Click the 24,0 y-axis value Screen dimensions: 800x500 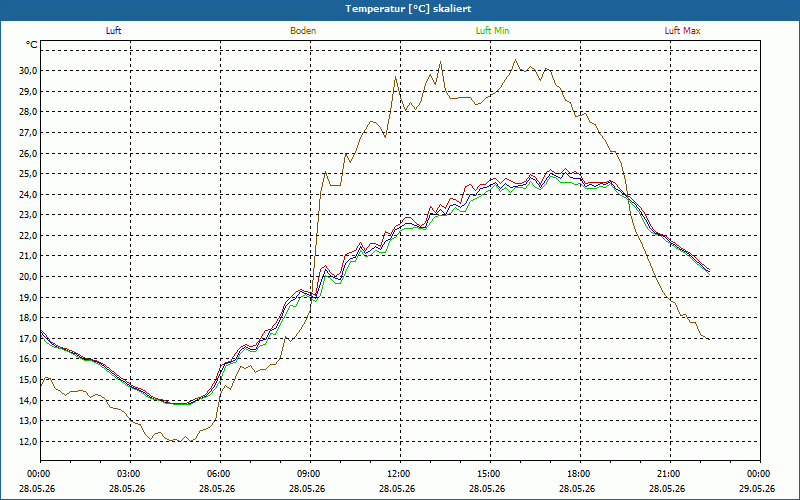tap(29, 194)
